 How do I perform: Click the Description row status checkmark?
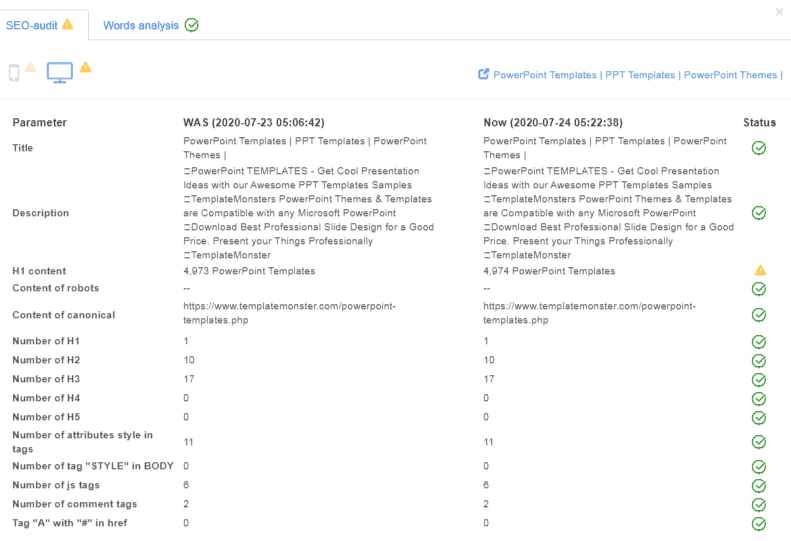point(759,213)
